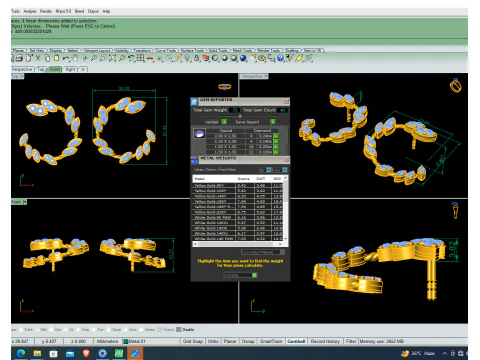The height and width of the screenshot is (360, 480).
Task: Click the ring thumbnail in the Top viewport corner
Action: pos(225,87)
